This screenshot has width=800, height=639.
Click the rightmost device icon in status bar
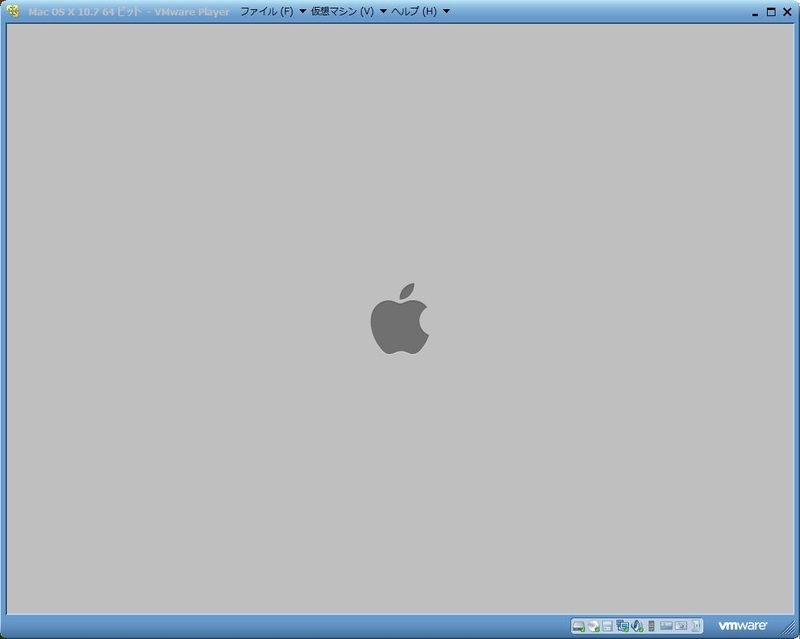(x=696, y=626)
